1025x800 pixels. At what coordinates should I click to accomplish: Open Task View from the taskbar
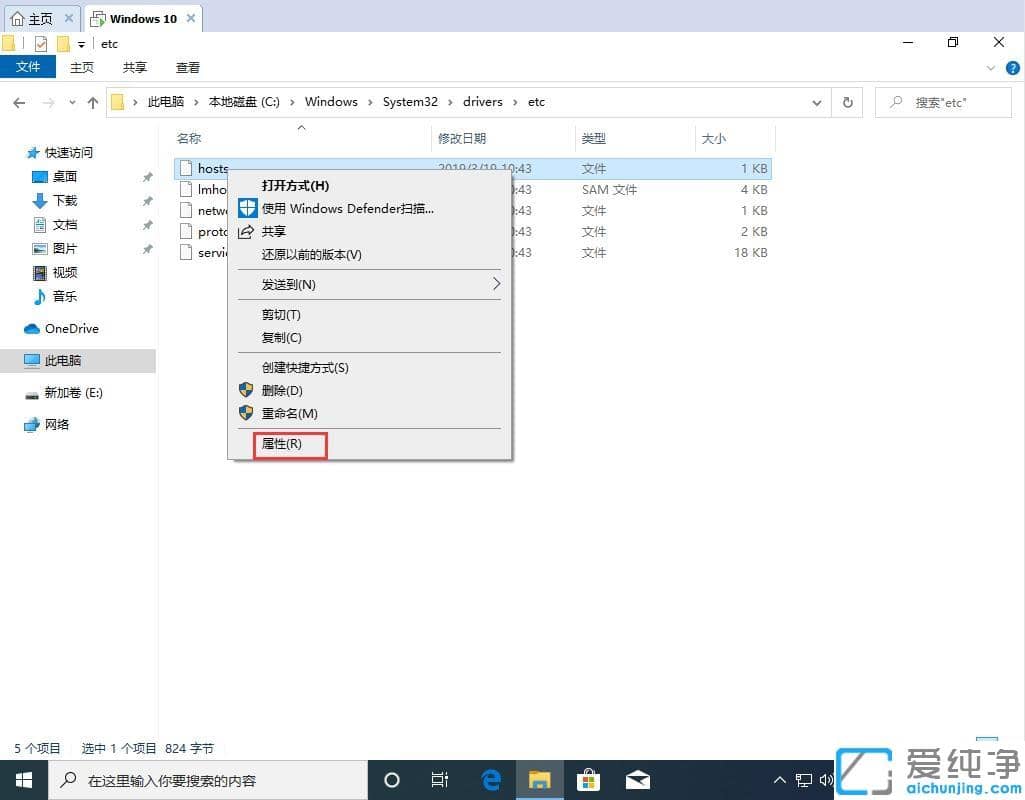(x=440, y=780)
